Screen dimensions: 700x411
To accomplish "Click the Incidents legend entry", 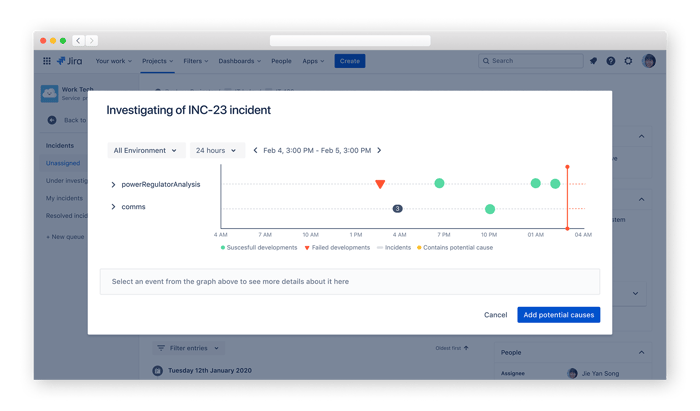I will 394,248.
